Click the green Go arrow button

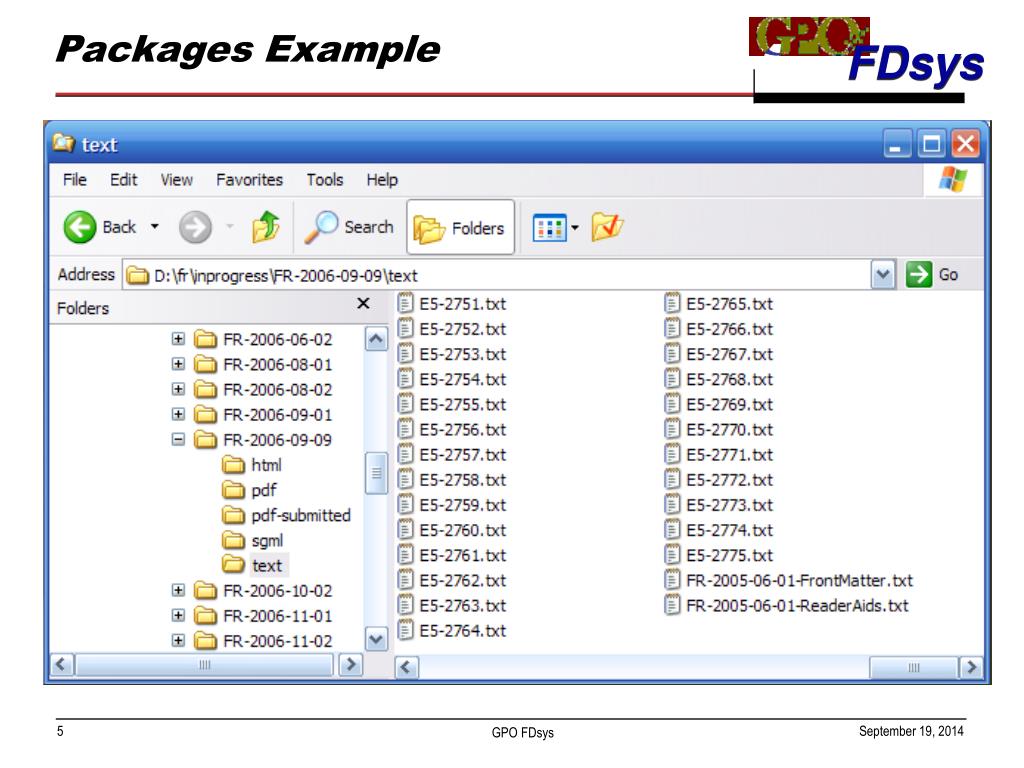click(x=919, y=274)
